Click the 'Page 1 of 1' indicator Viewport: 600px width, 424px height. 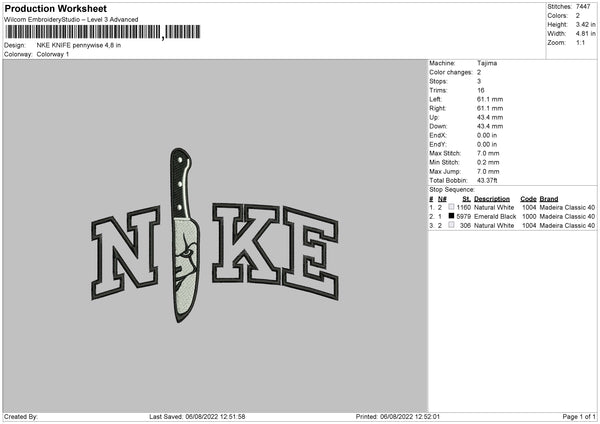pyautogui.click(x=579, y=417)
